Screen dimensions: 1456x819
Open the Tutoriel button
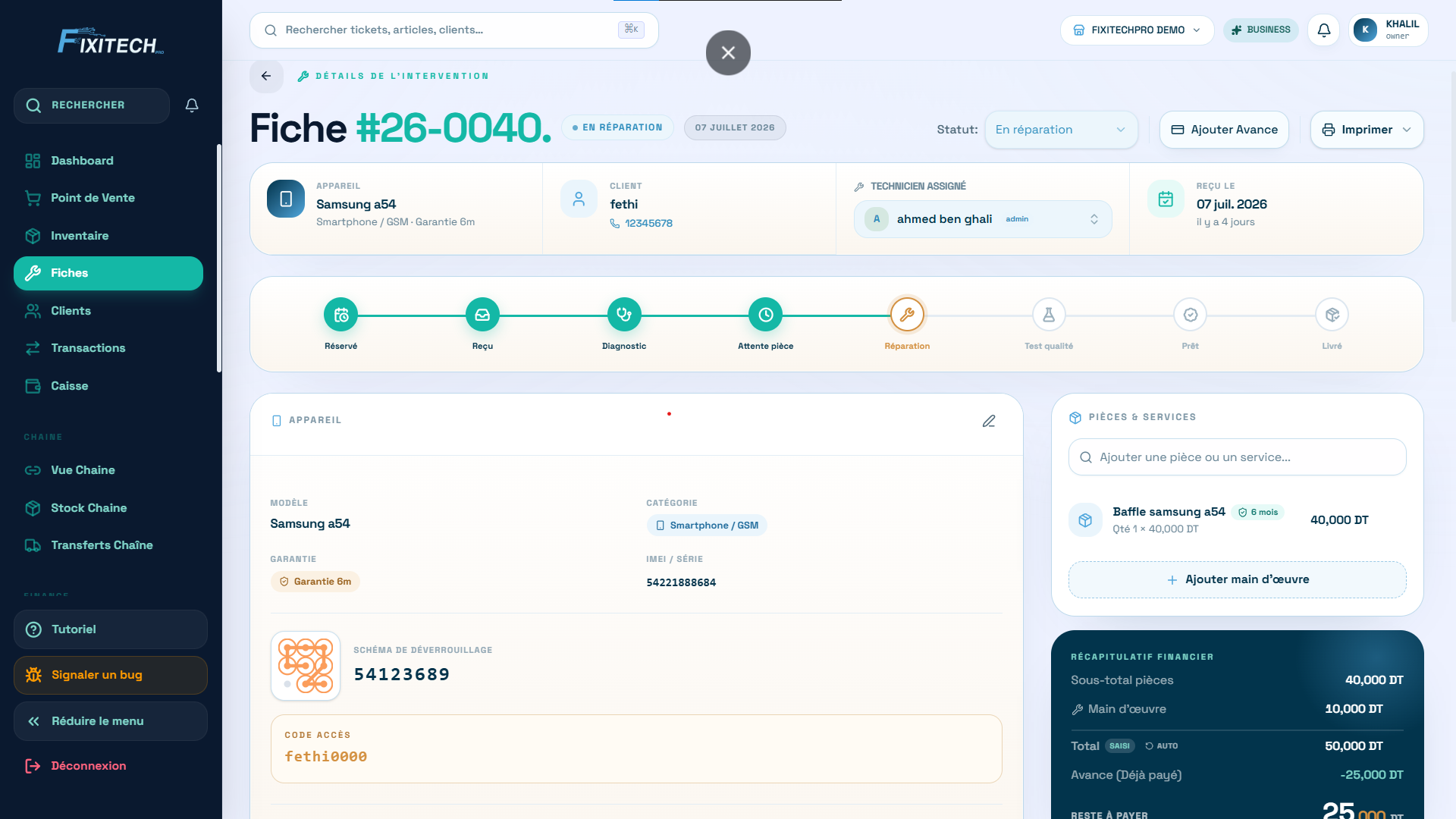click(x=111, y=629)
